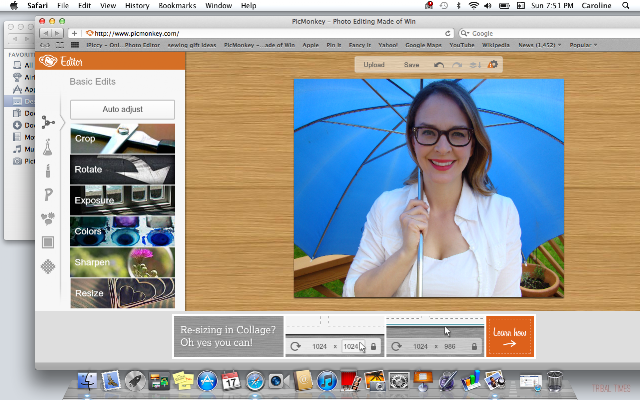Image resolution: width=640 pixels, height=400 pixels.
Task: Open the Frames square icon
Action: click(x=48, y=242)
